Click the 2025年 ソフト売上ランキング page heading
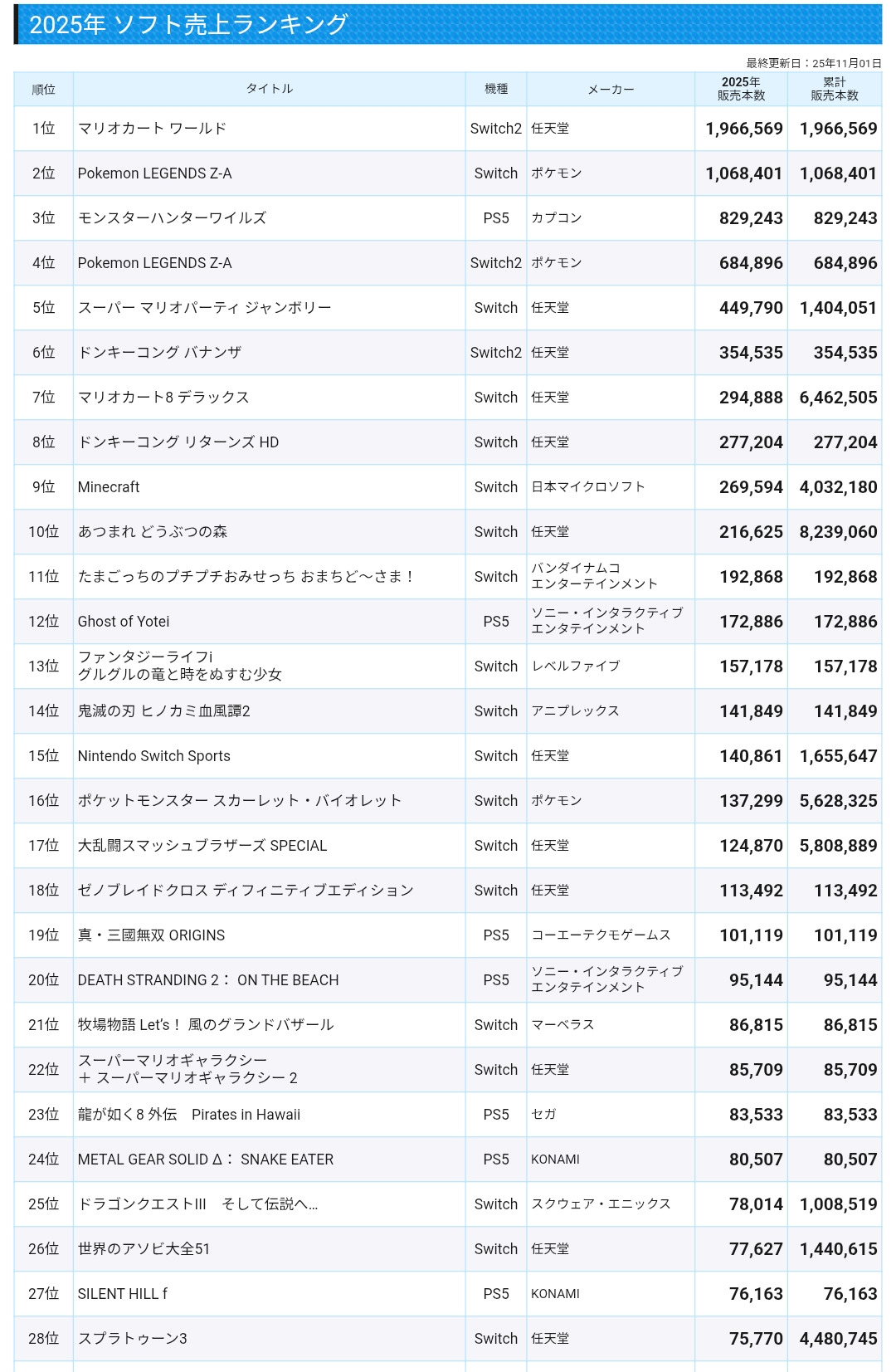 click(188, 25)
